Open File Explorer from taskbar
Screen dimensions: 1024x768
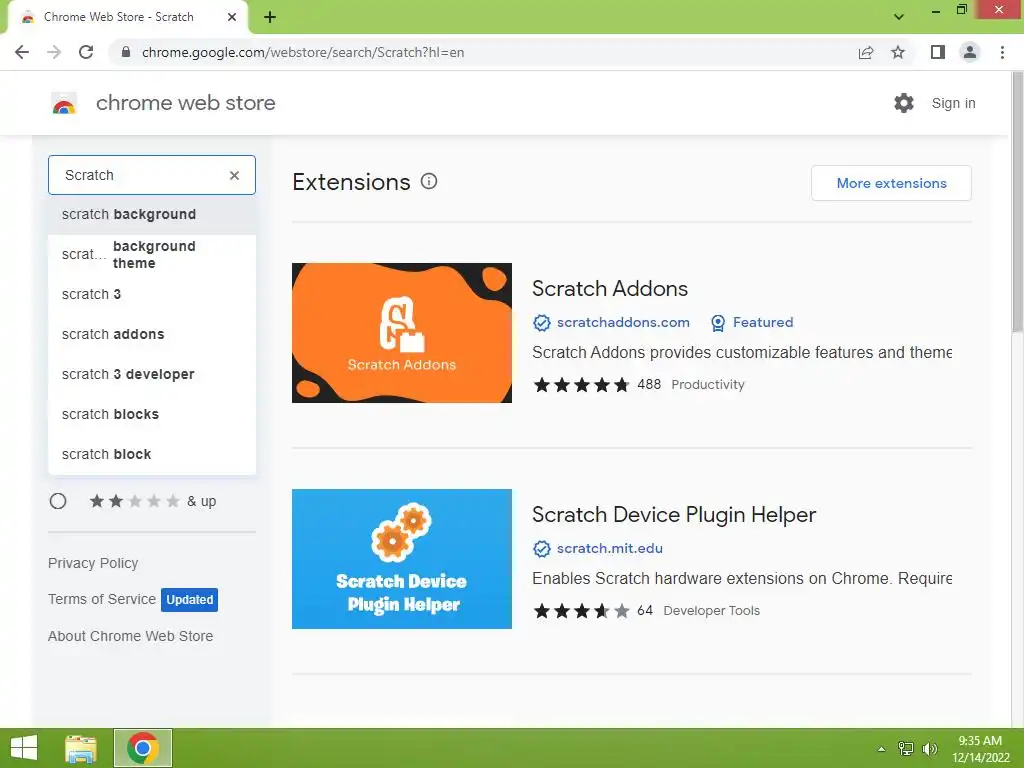[81, 748]
